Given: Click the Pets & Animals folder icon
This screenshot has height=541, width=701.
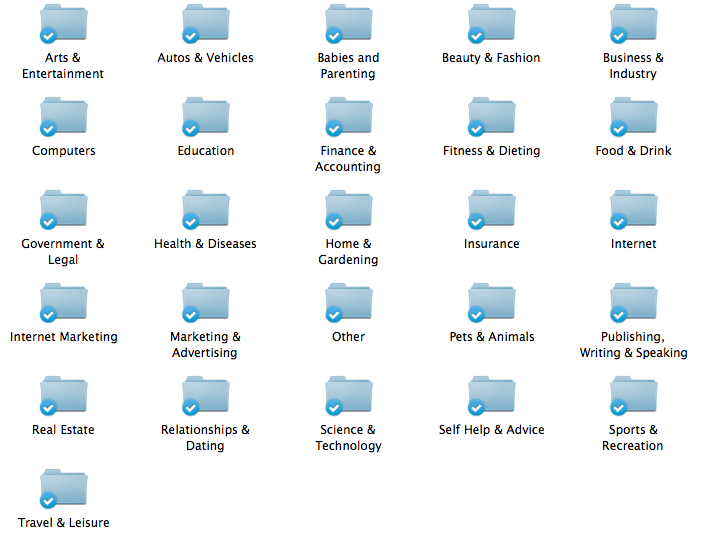Looking at the screenshot, I should pyautogui.click(x=492, y=303).
